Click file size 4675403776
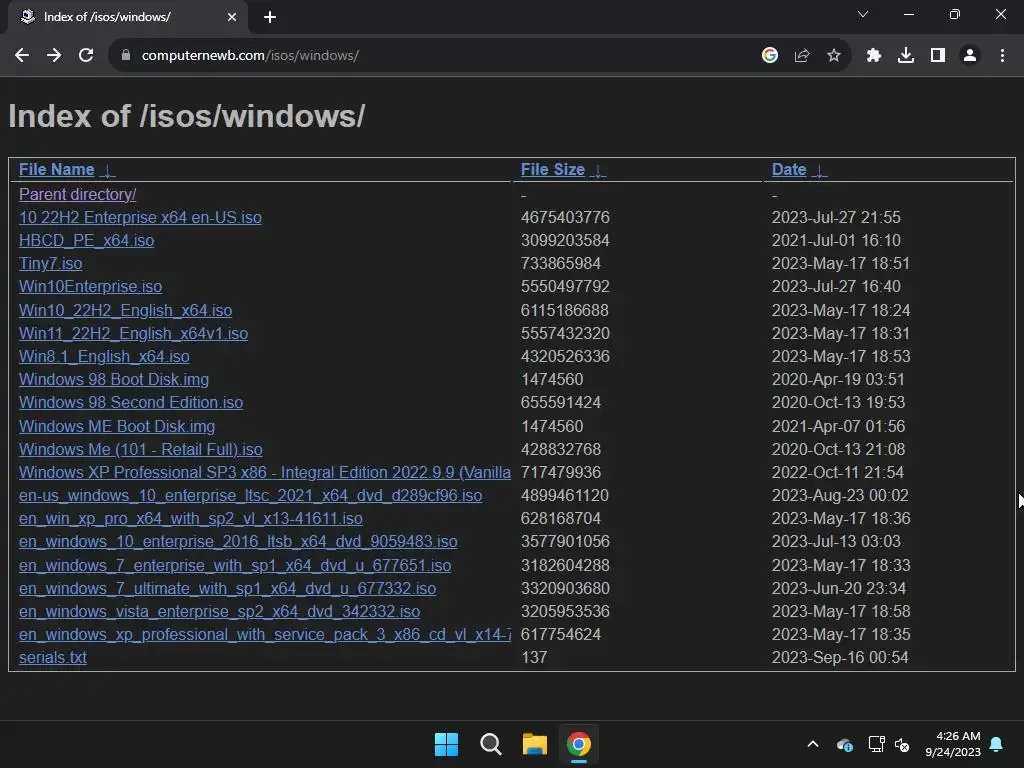The width and height of the screenshot is (1024, 768). click(x=565, y=217)
